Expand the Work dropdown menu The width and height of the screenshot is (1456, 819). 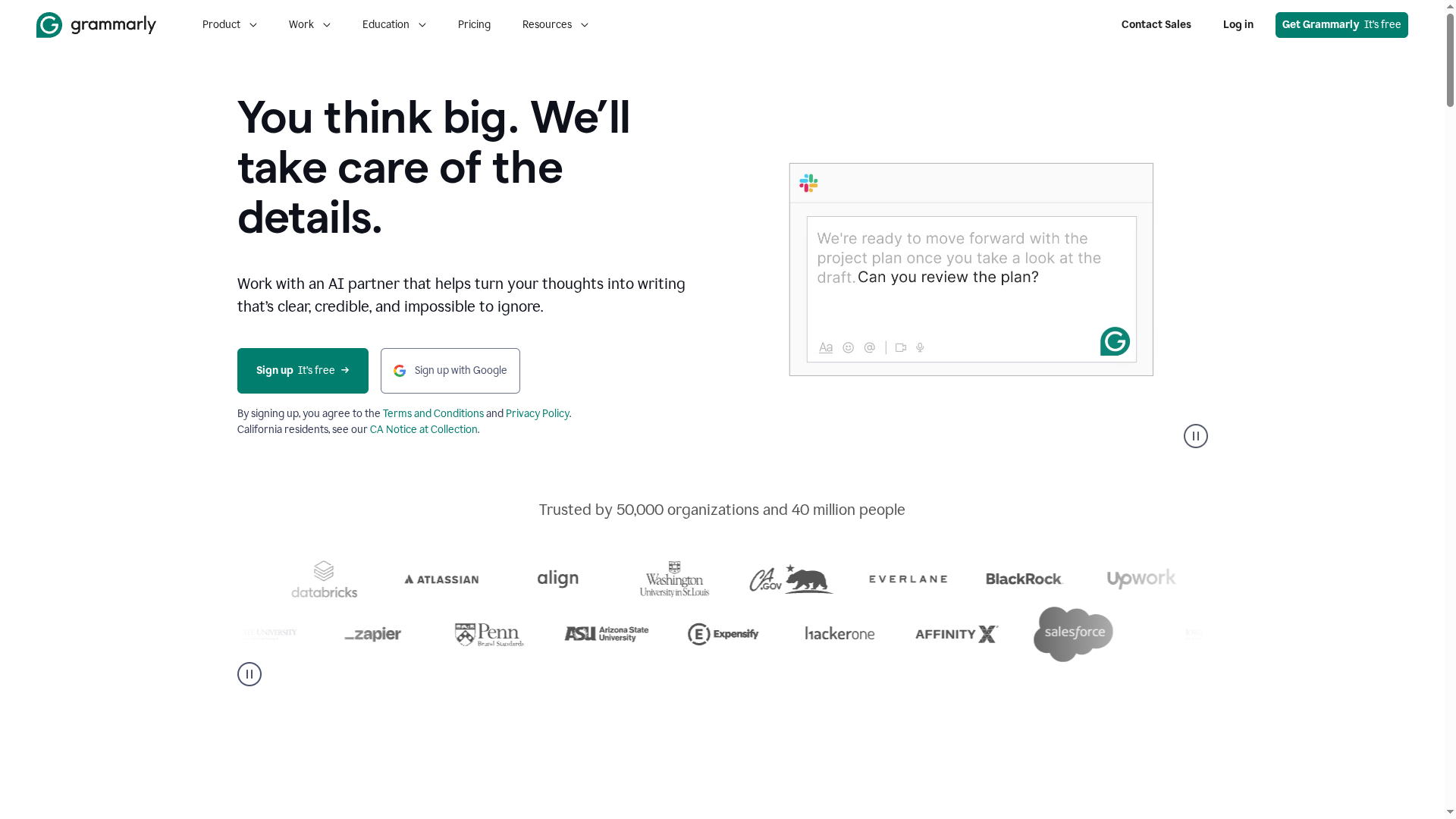pyautogui.click(x=309, y=25)
